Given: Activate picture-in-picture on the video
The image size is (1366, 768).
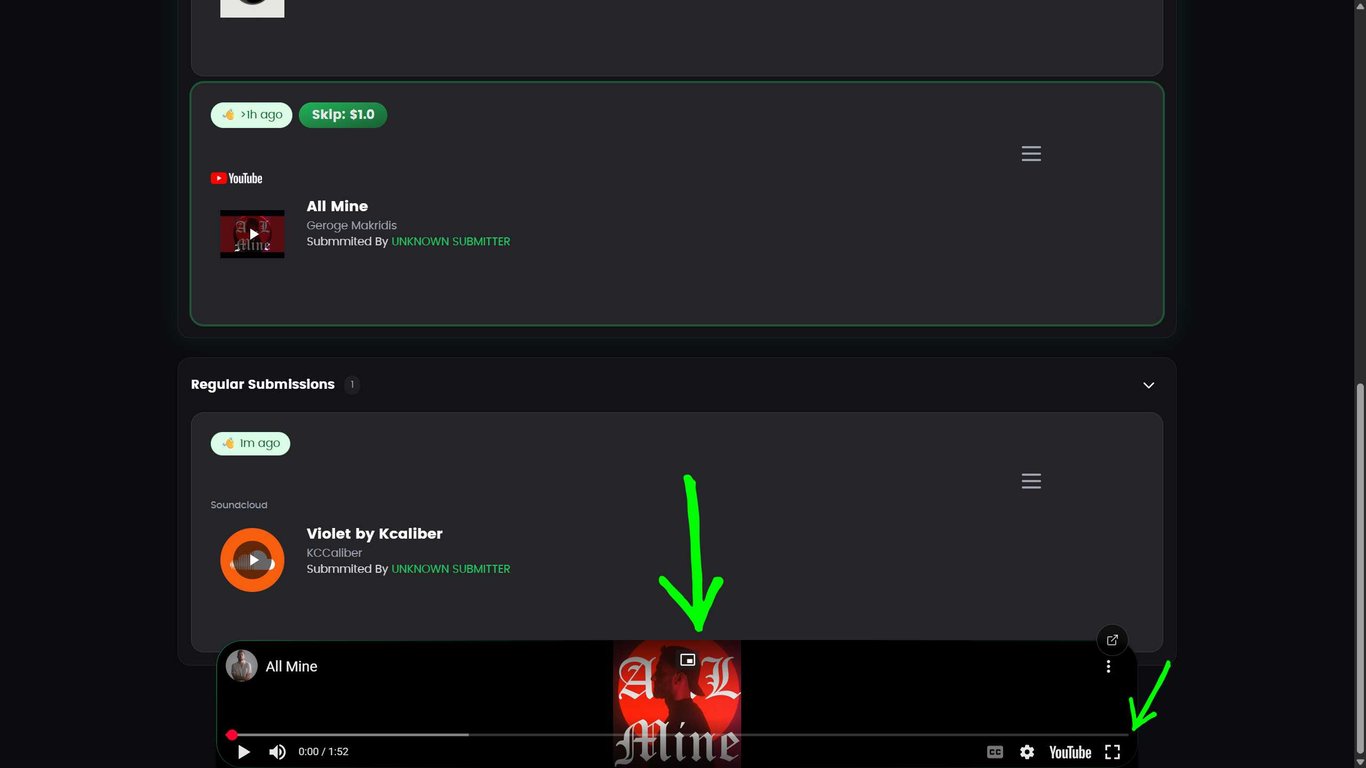Looking at the screenshot, I should tap(687, 660).
